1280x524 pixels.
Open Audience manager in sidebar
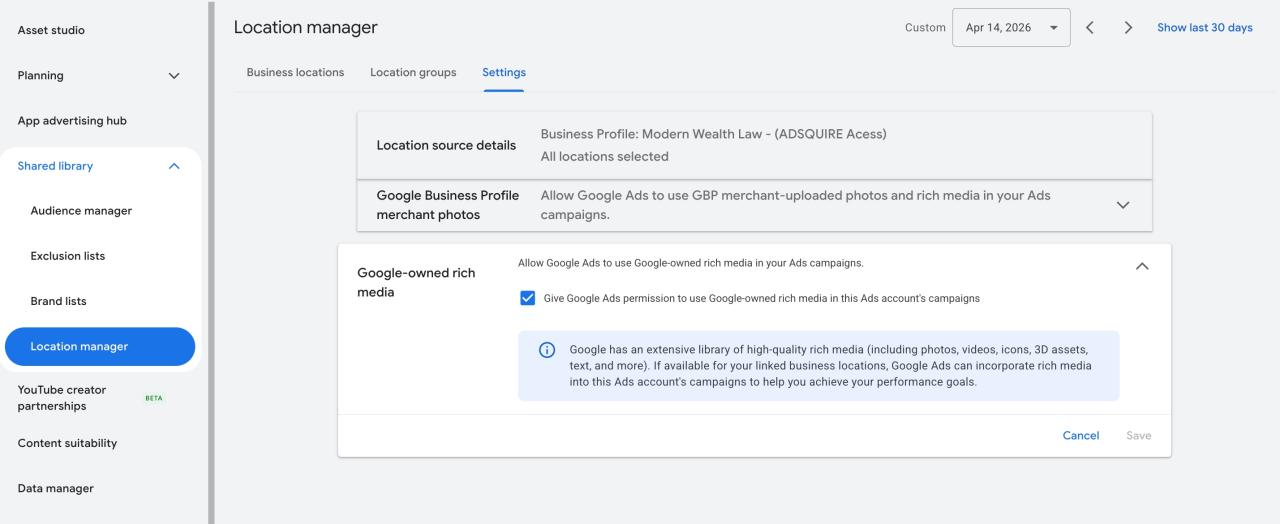point(81,211)
